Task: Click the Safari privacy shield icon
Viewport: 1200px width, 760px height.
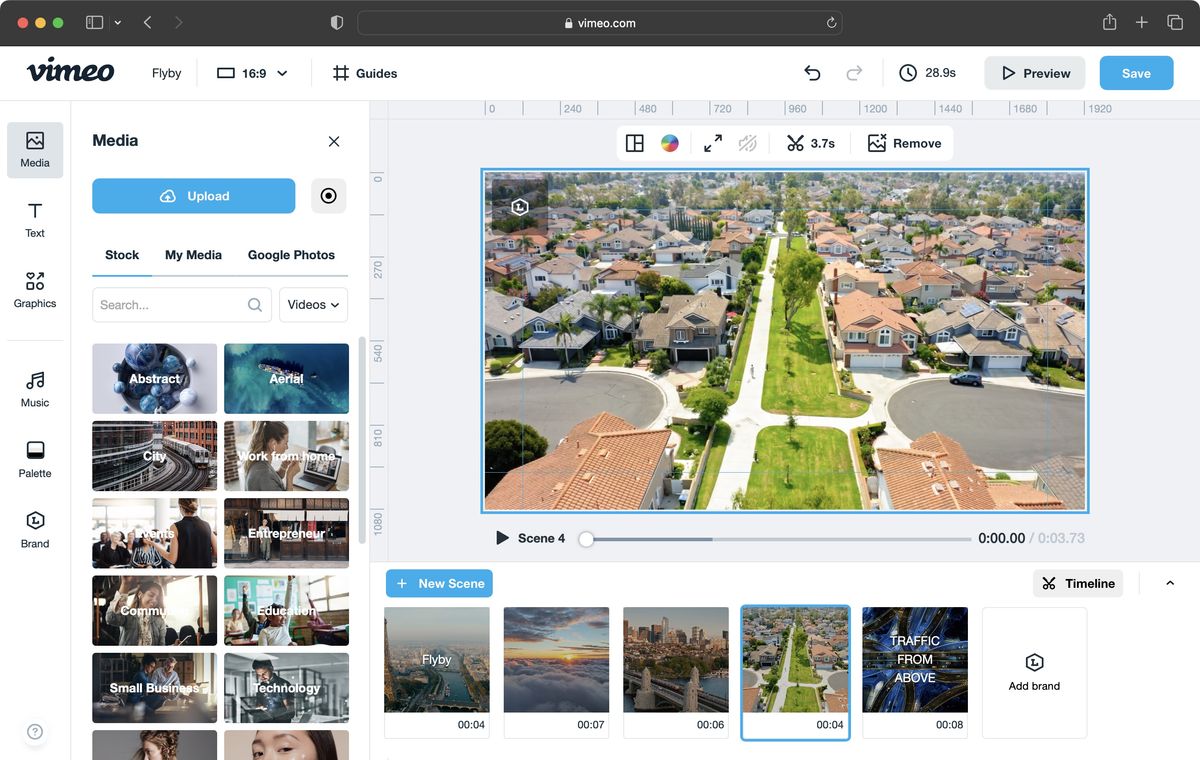Action: pyautogui.click(x=337, y=22)
